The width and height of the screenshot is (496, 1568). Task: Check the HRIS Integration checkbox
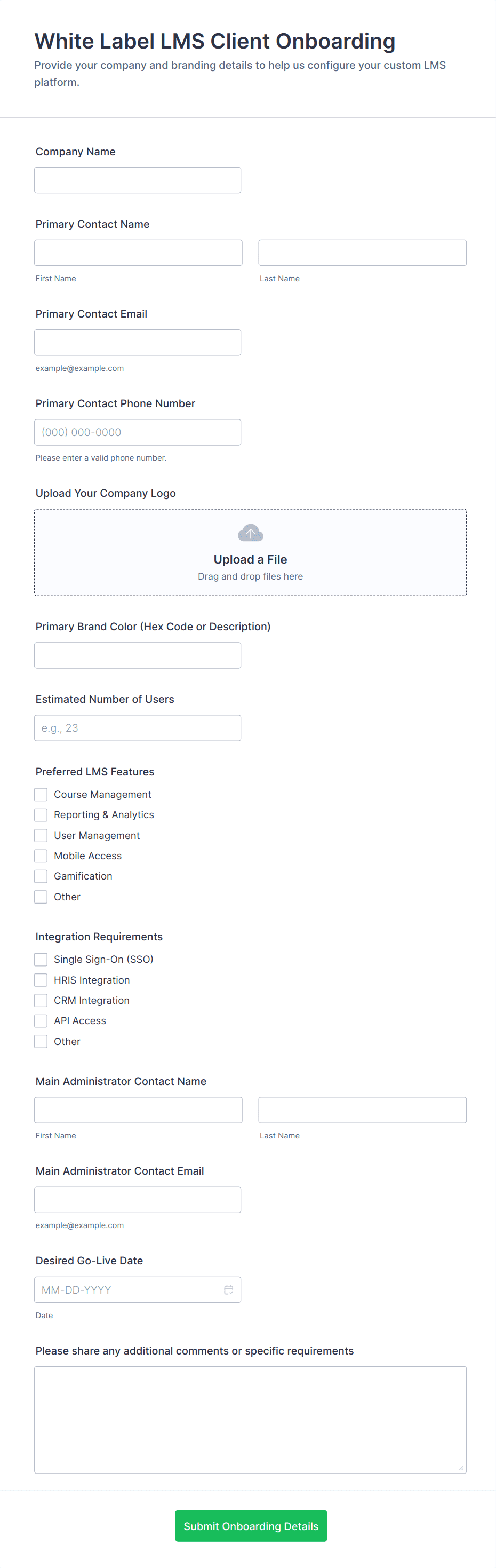pyautogui.click(x=41, y=980)
